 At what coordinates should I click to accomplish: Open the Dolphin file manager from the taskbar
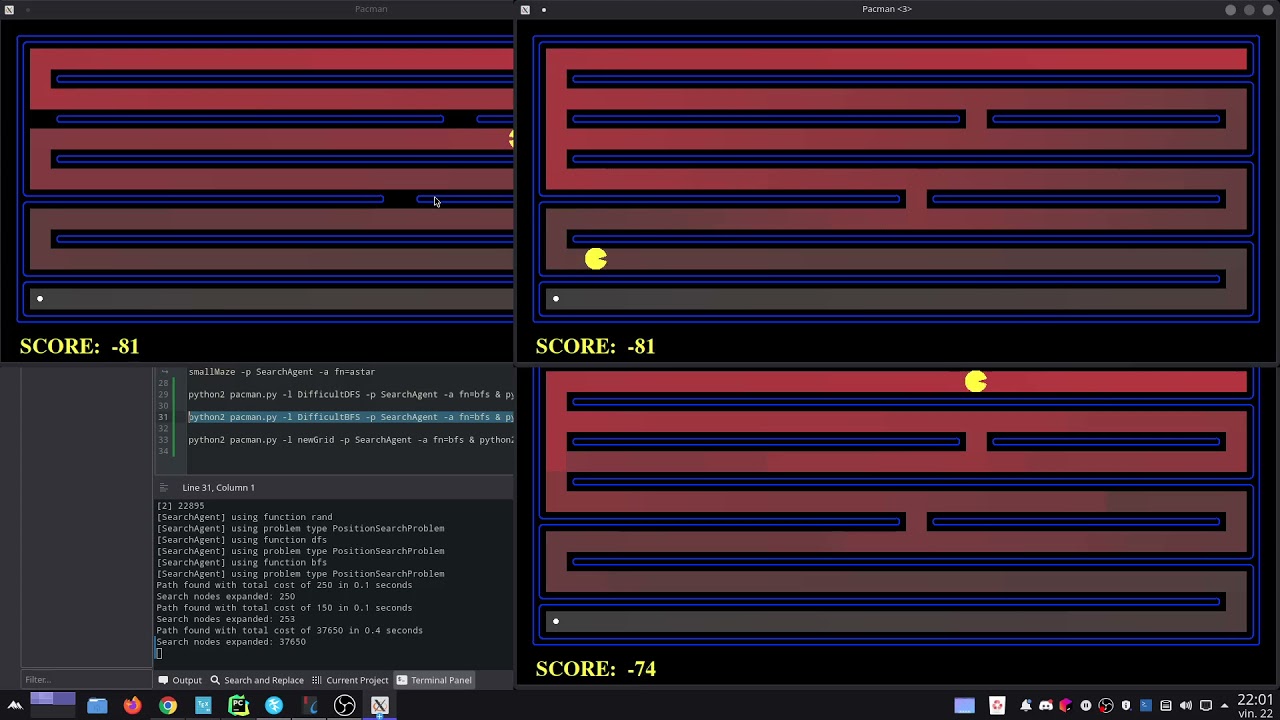pyautogui.click(x=97, y=705)
